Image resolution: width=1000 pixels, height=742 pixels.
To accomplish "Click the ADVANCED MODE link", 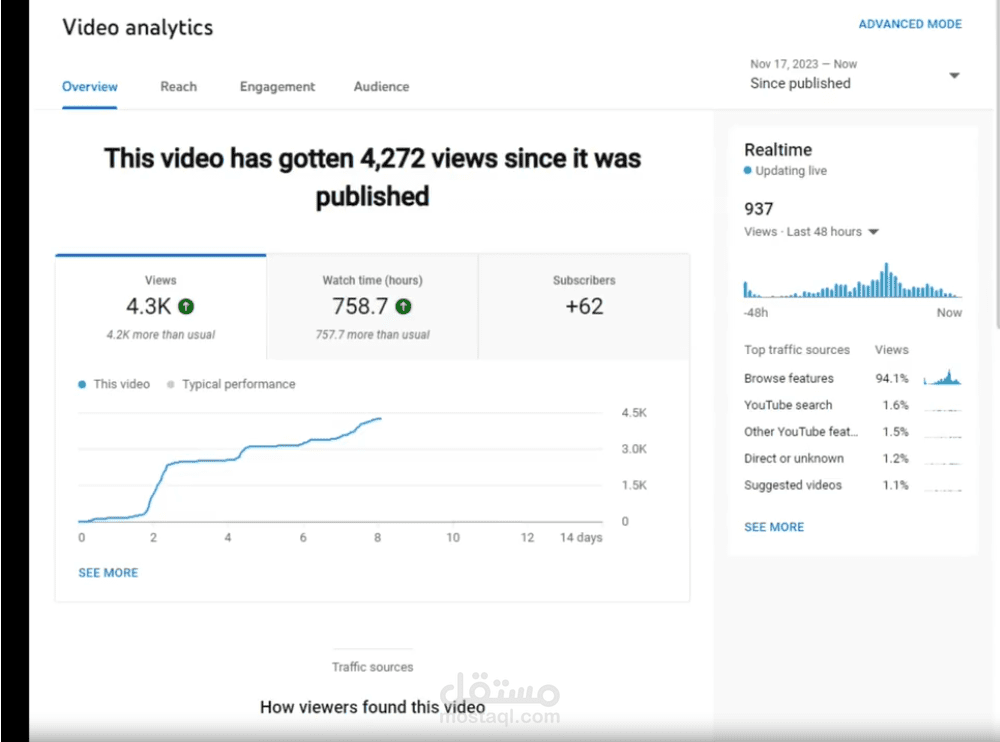I will click(910, 24).
